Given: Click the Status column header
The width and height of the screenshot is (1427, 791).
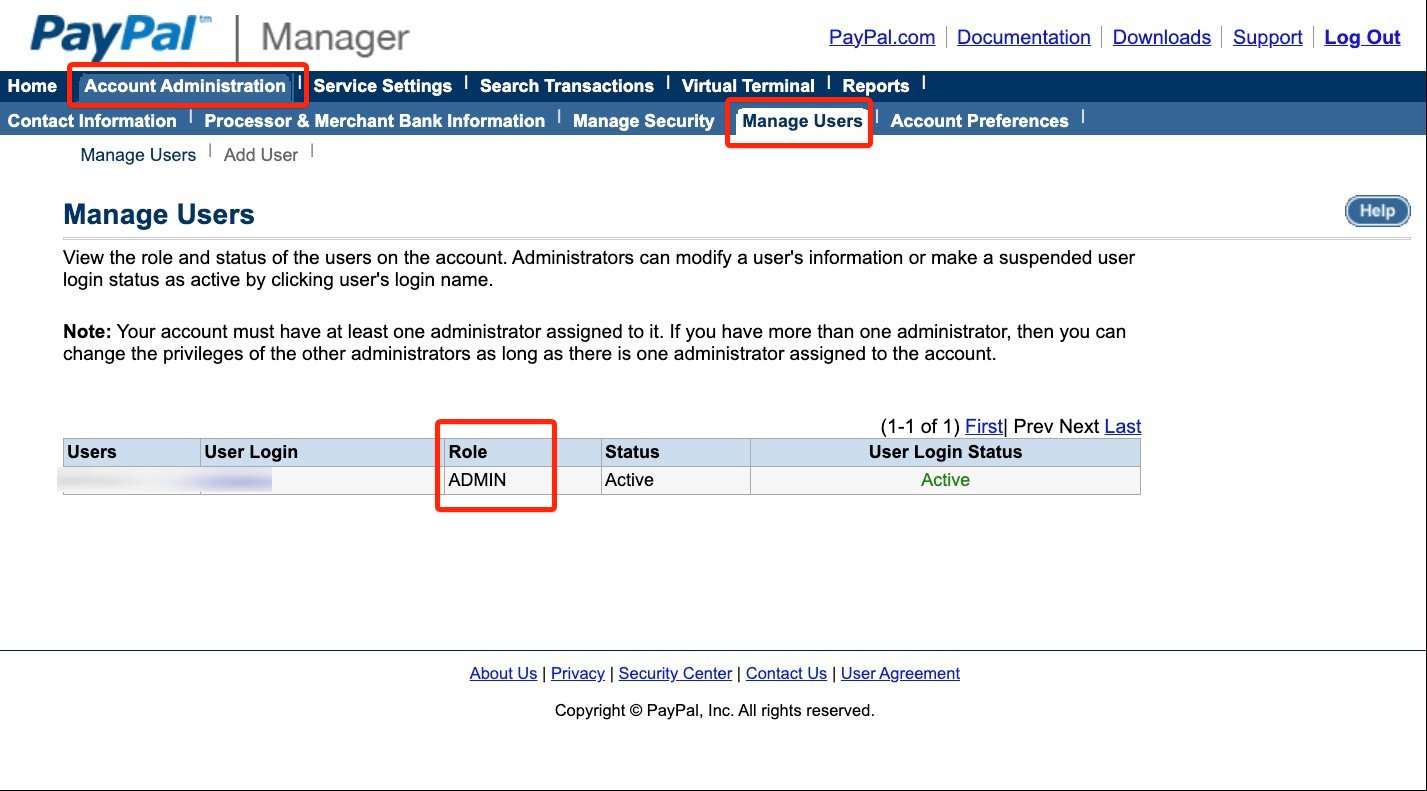Looking at the screenshot, I should point(676,452).
